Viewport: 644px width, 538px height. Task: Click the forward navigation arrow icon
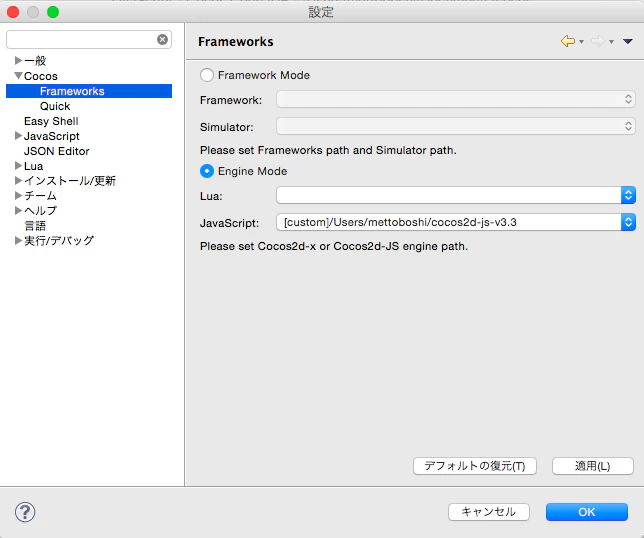point(598,41)
